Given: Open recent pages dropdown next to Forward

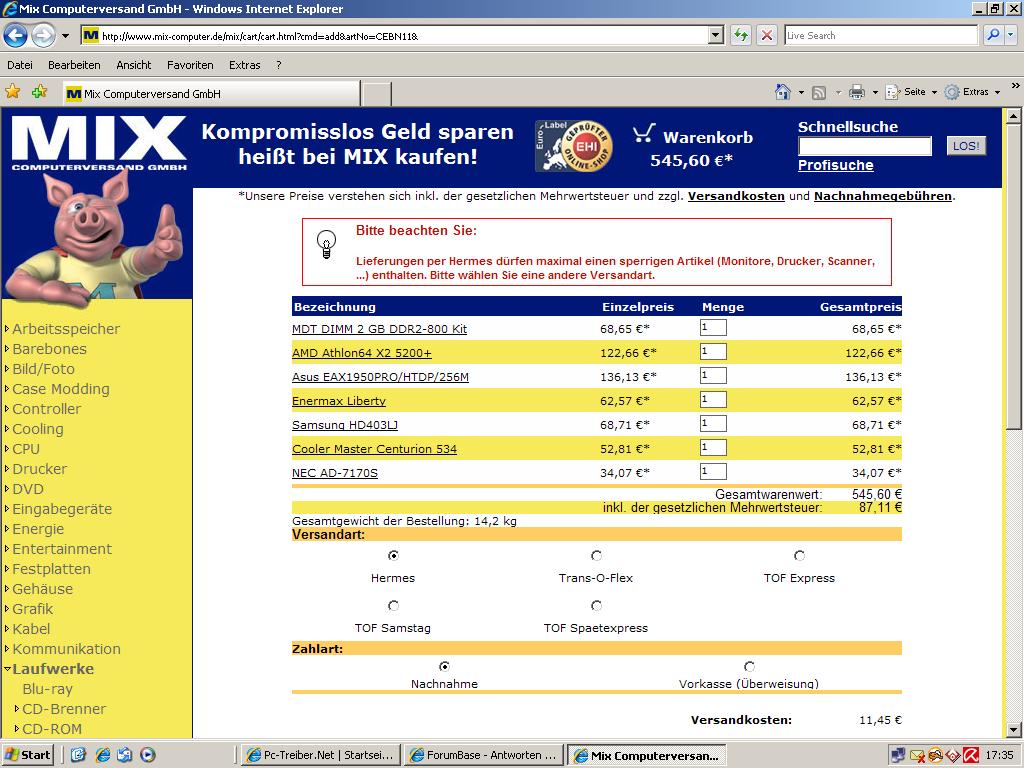Looking at the screenshot, I should [65, 35].
